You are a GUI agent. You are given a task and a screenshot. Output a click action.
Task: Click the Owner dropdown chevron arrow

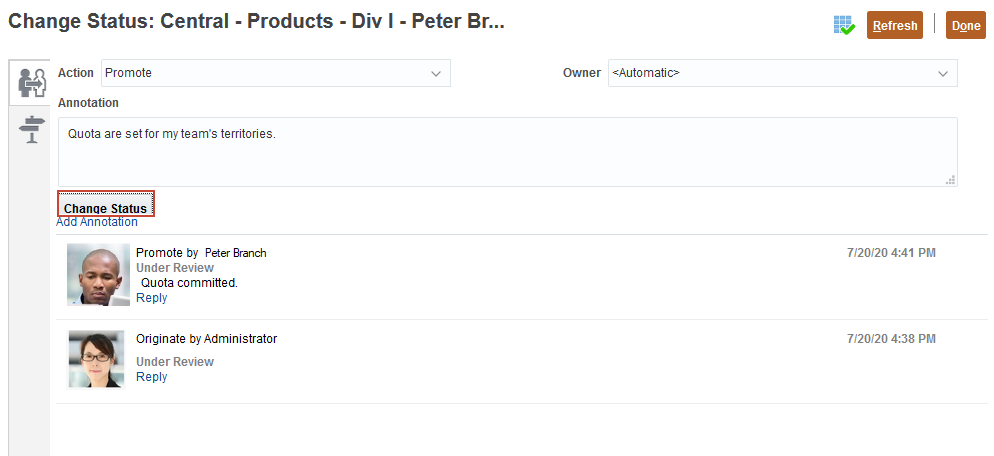tap(942, 73)
